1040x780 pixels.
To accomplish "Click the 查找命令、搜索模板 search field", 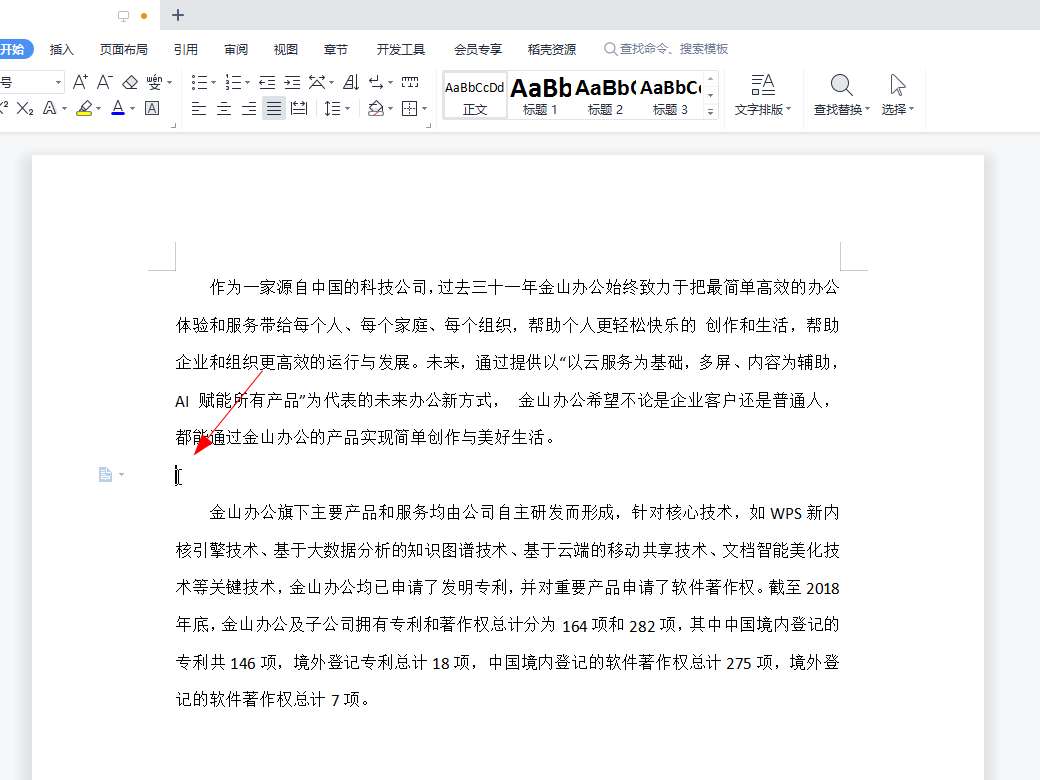I will click(666, 49).
